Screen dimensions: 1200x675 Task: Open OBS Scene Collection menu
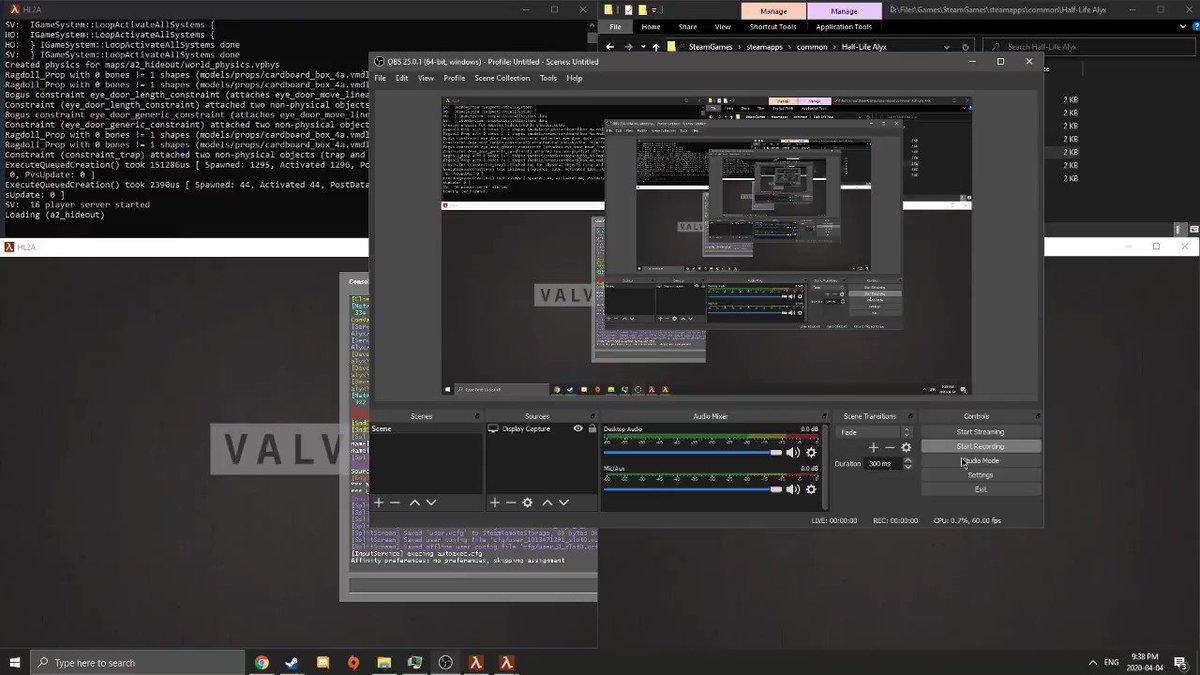[x=502, y=78]
